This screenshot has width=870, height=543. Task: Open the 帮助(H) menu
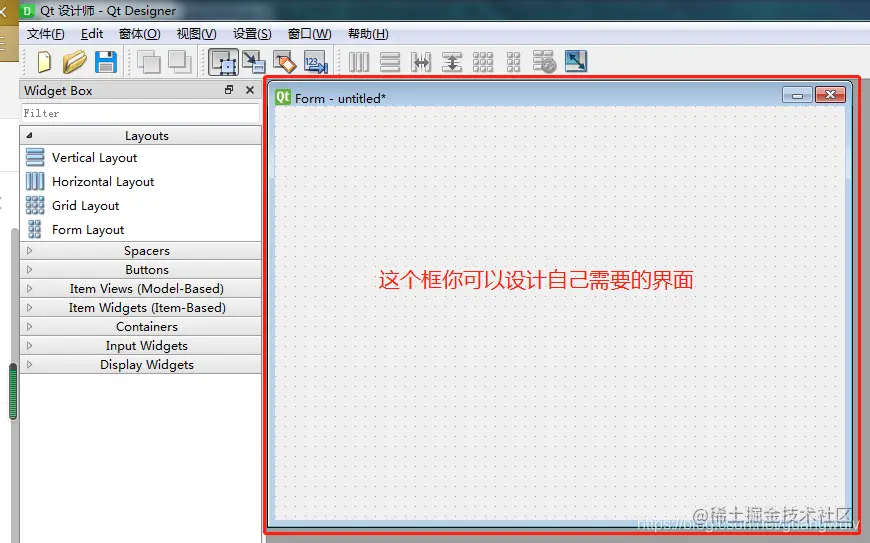point(368,34)
